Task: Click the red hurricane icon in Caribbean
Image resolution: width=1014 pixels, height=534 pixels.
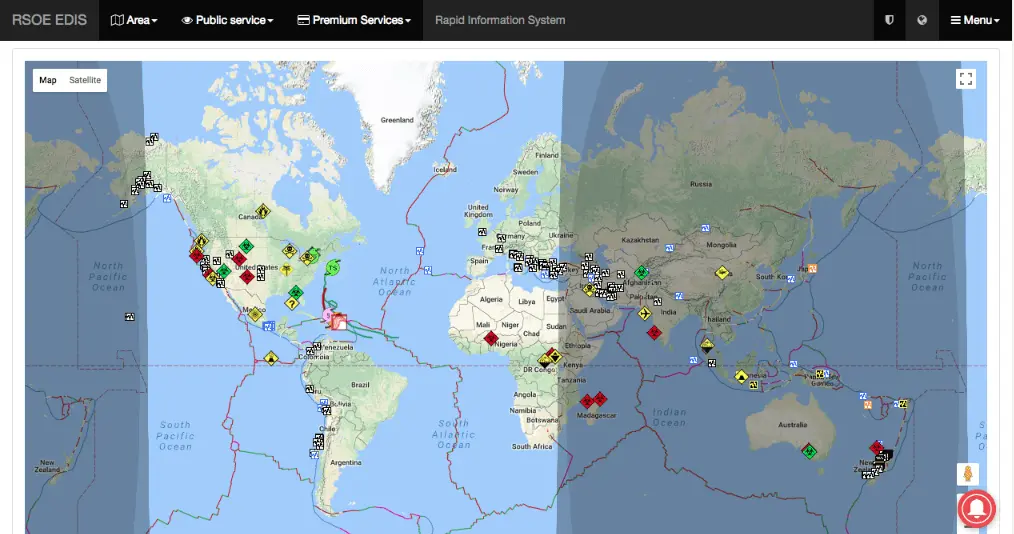Action: (339, 322)
